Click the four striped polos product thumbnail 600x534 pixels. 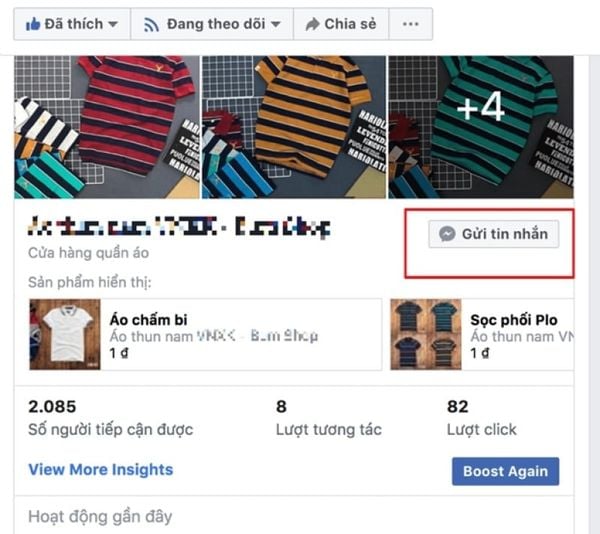(x=426, y=334)
